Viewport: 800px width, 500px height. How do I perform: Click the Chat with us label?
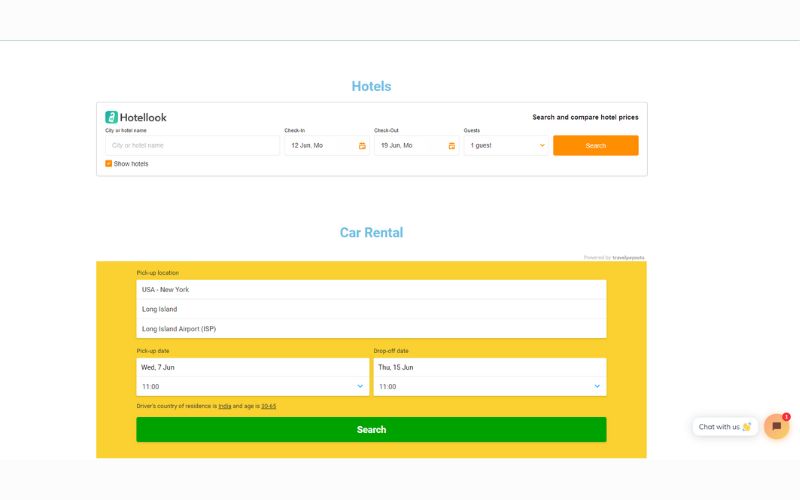point(724,427)
